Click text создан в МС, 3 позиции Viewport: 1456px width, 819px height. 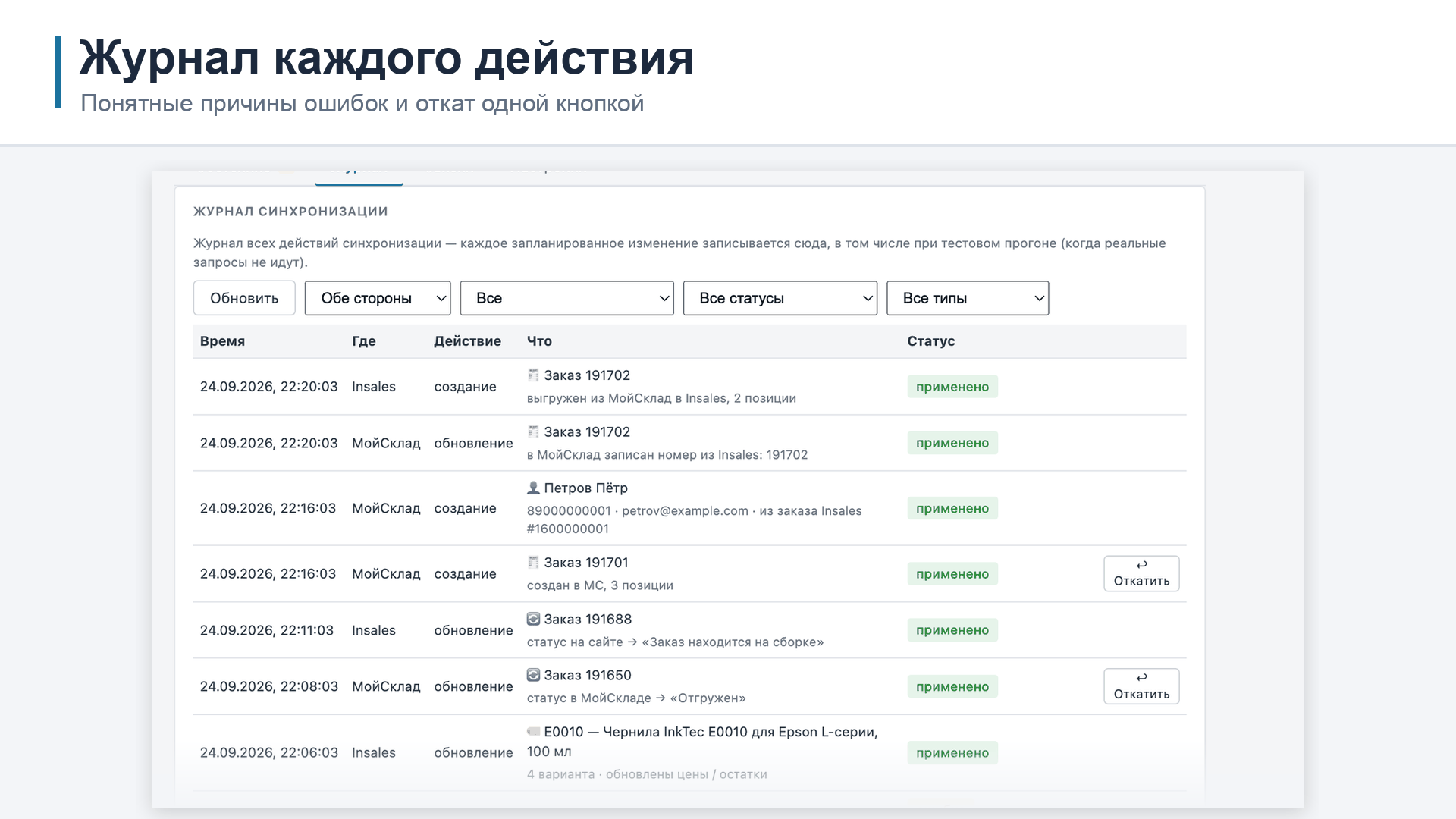click(x=600, y=585)
